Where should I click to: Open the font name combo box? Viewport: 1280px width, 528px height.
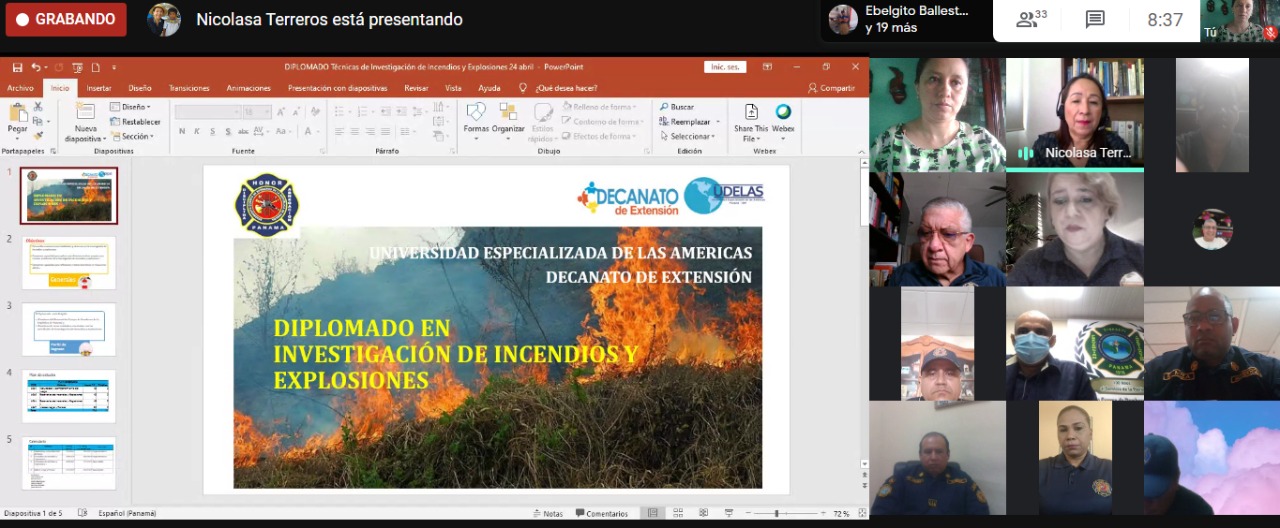[x=208, y=112]
